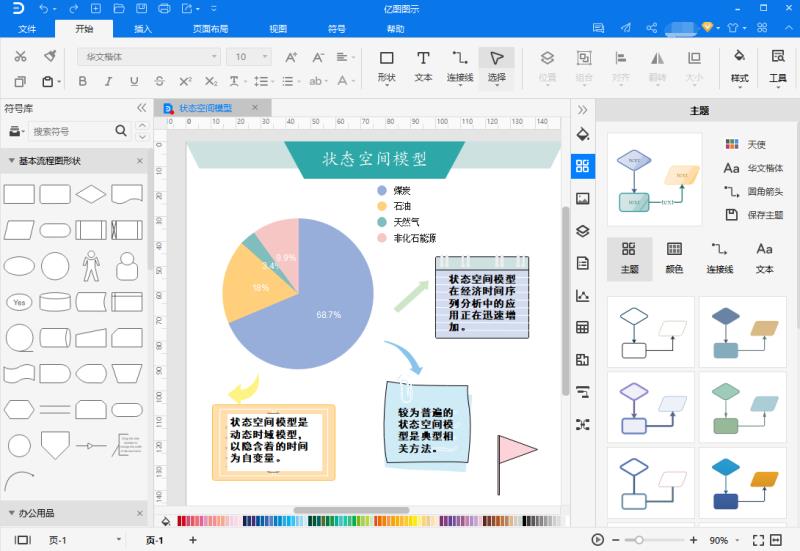Open the fill style panel icon
The height and width of the screenshot is (551, 800).
tap(583, 135)
